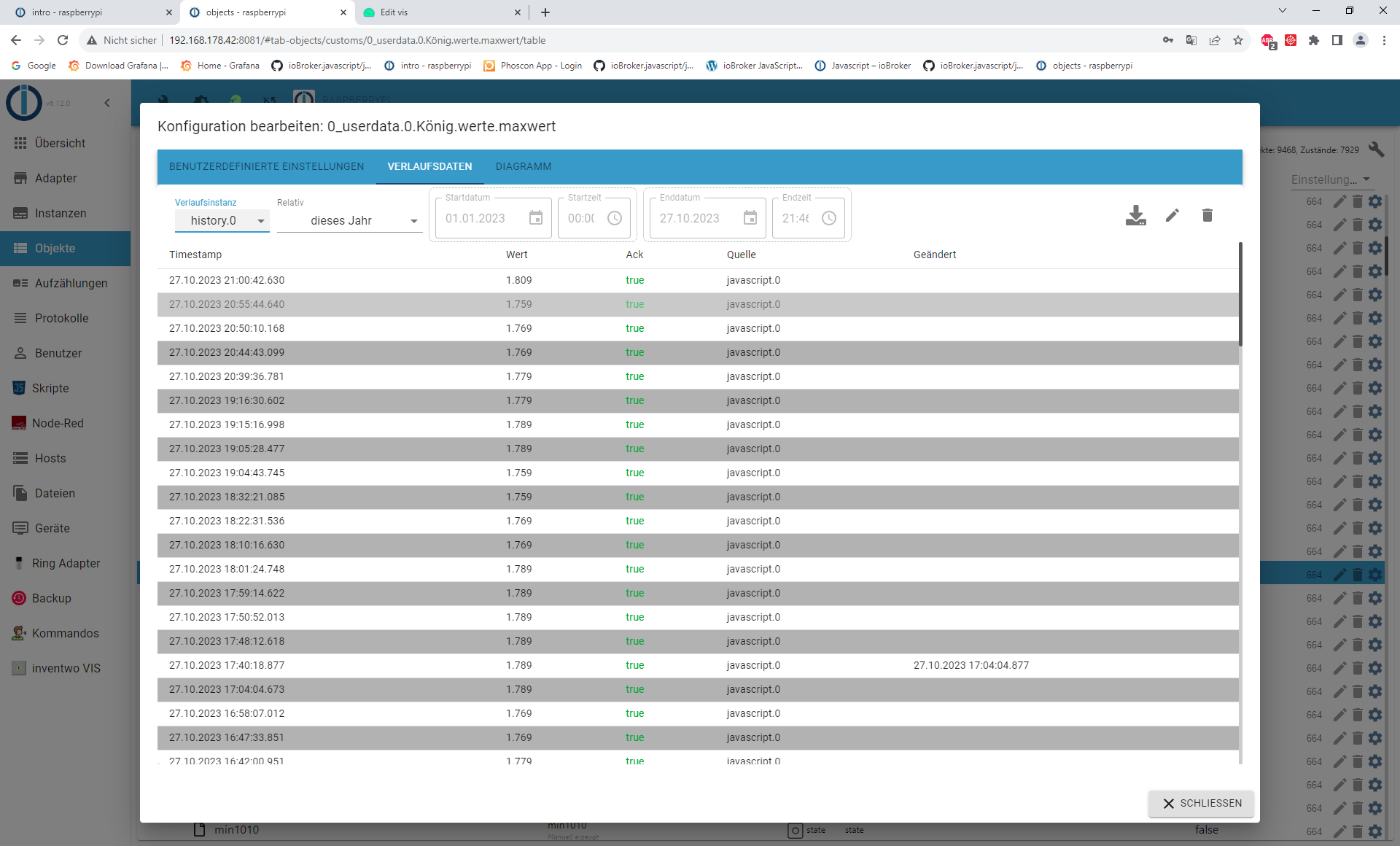Click the Nicht sicher warning icon
Screen dimensions: 1400x846
(92, 40)
